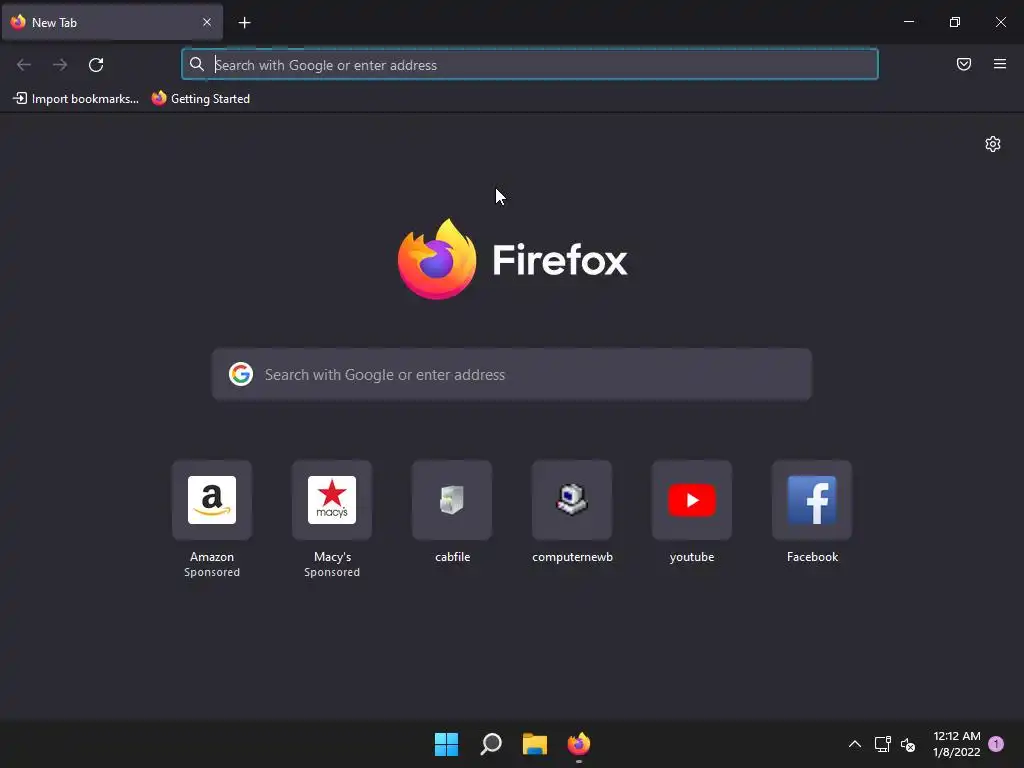1024x768 pixels.
Task: Open the Save to Pocket icon
Action: coord(964,64)
